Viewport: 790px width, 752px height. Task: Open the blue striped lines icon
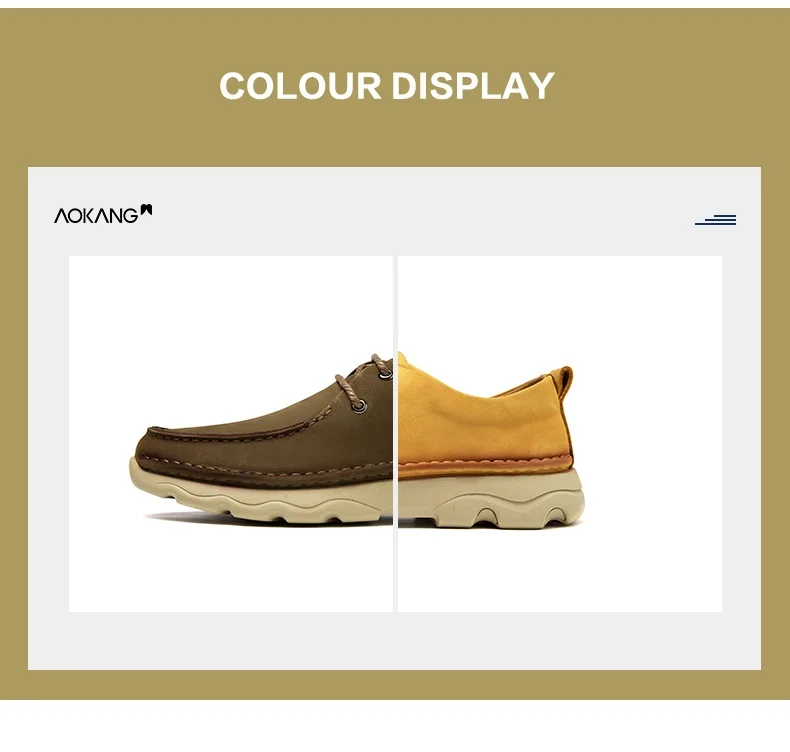715,220
